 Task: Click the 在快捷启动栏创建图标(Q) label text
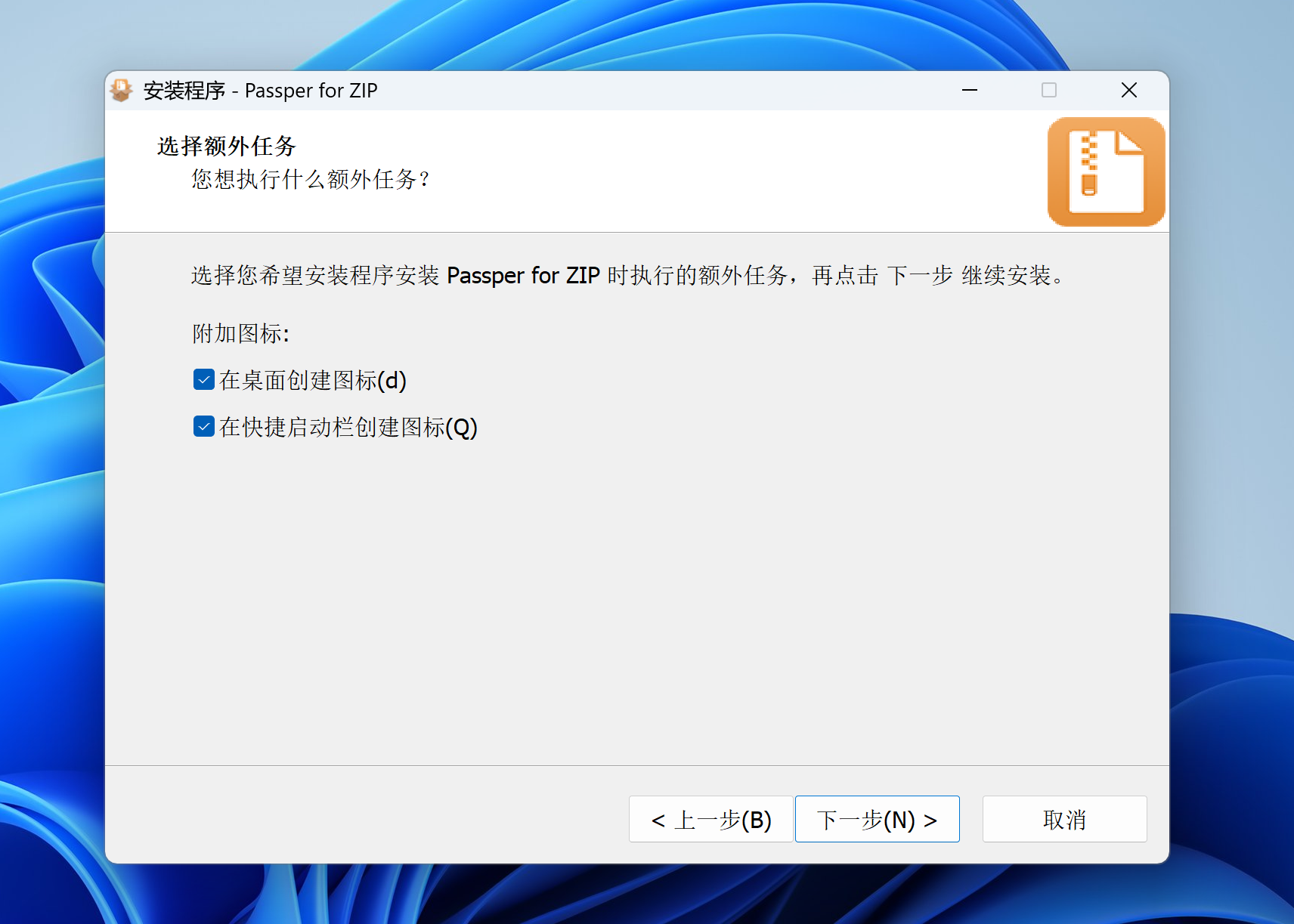coord(348,428)
